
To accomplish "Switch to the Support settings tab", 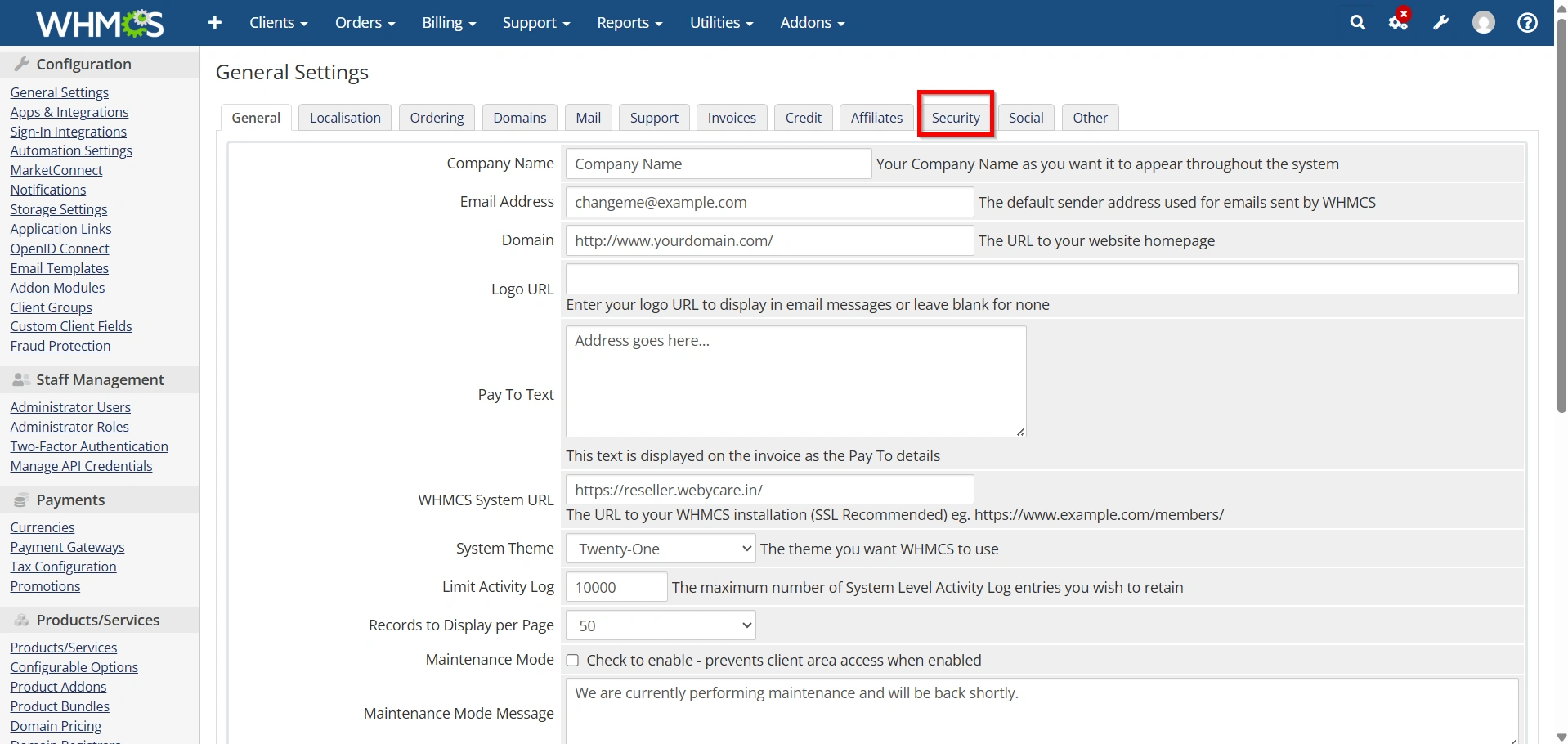I will (654, 118).
